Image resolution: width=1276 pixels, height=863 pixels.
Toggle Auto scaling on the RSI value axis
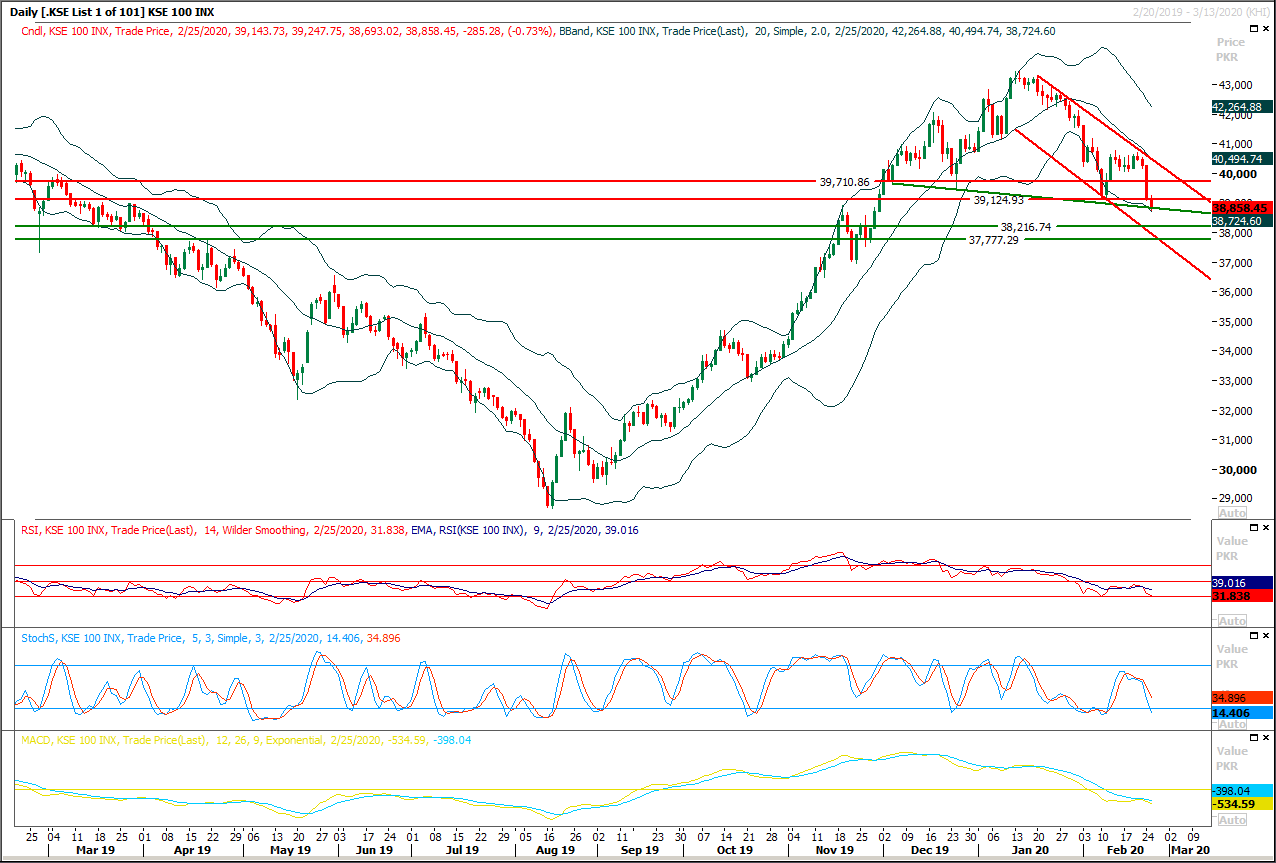[1231, 620]
